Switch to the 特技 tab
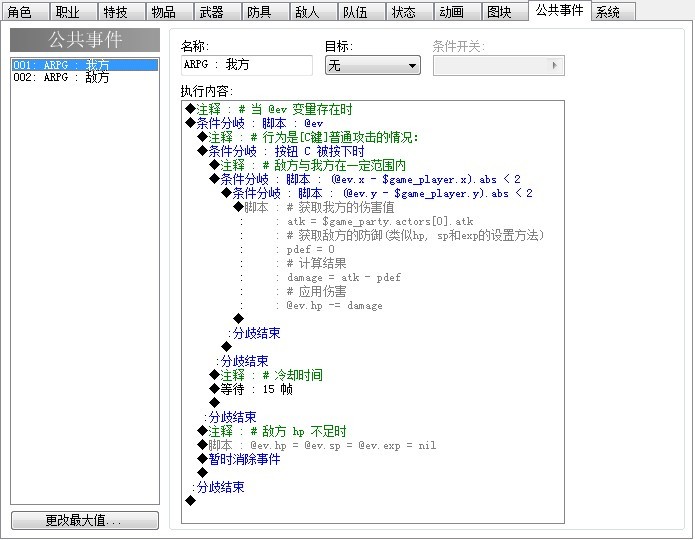Viewport: 695px width, 540px height. [x=121, y=12]
